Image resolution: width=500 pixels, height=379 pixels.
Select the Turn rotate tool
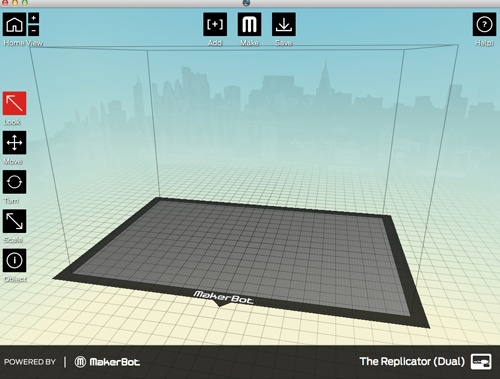click(14, 182)
